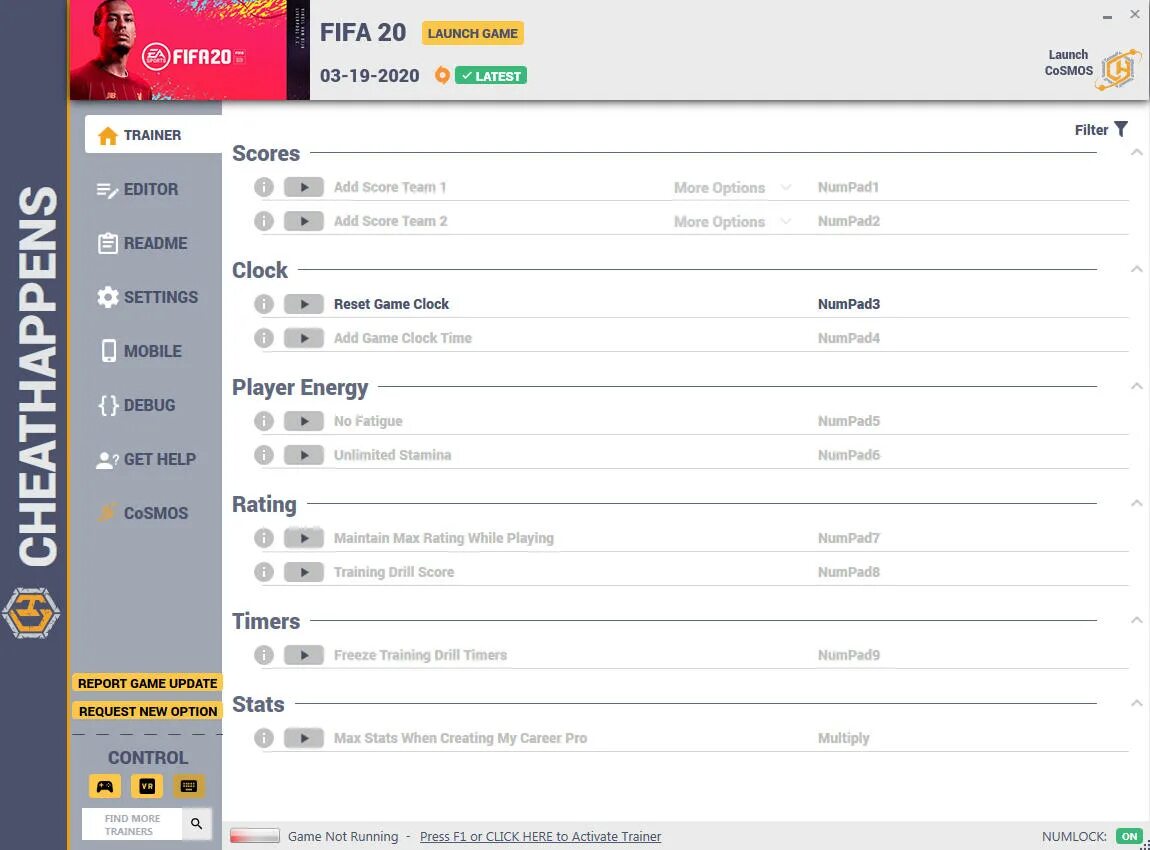Screen dimensions: 1150x850
Task: Show info for Freeze Training Drill Timers
Action: point(264,655)
